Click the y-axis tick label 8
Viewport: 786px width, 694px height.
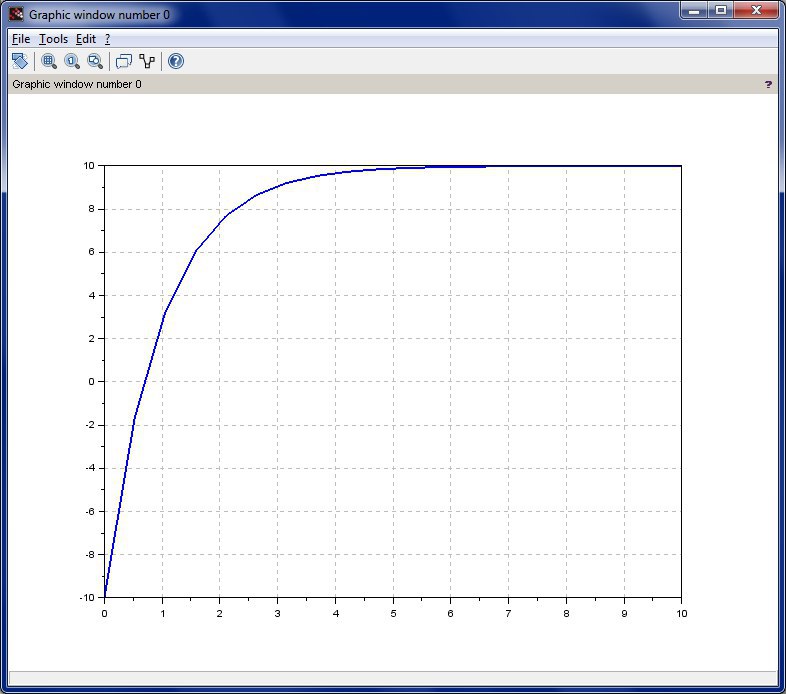pyautogui.click(x=91, y=209)
